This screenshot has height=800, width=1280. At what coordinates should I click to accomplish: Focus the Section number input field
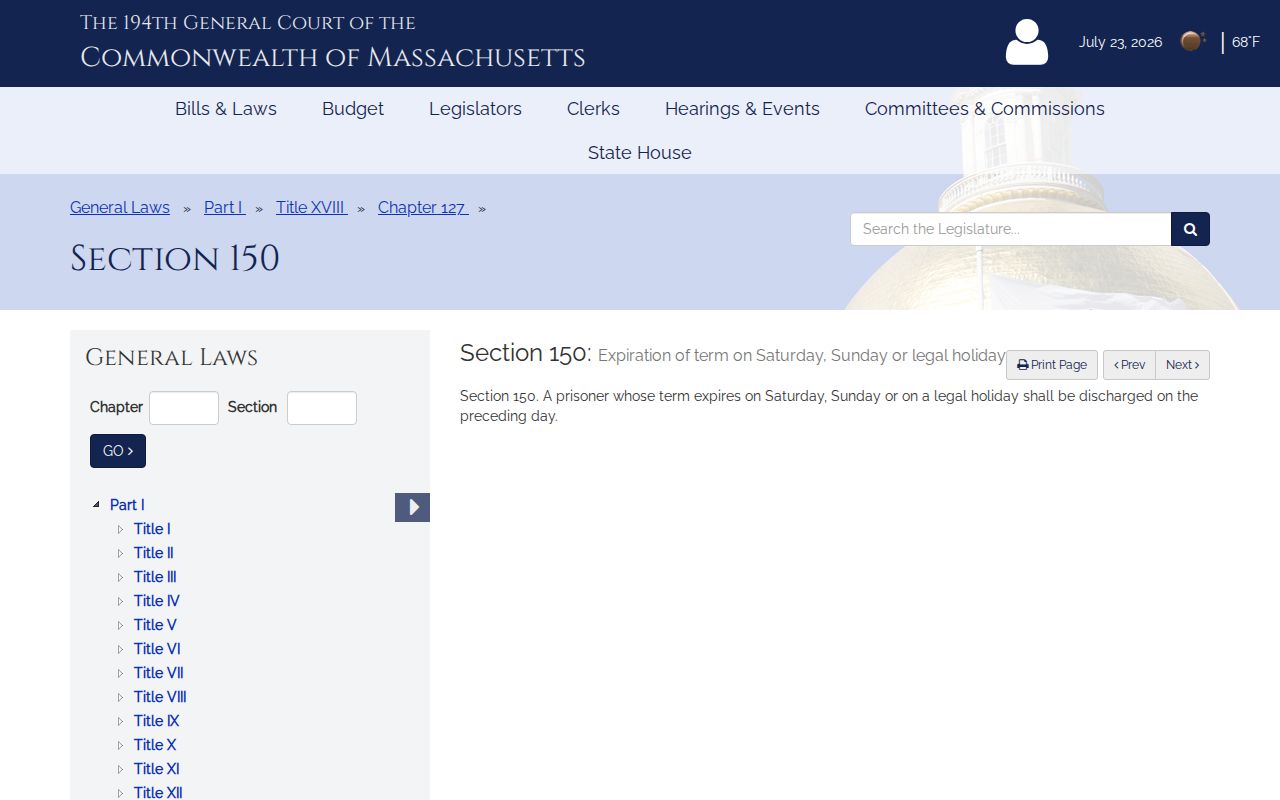point(322,408)
